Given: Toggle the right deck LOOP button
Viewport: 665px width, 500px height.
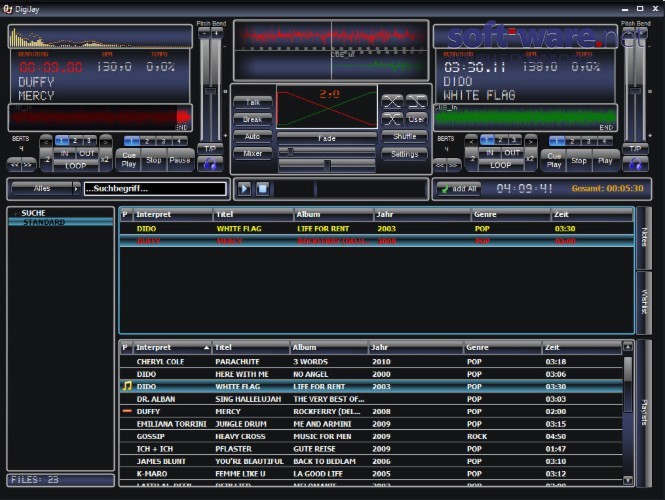Looking at the screenshot, I should [501, 165].
